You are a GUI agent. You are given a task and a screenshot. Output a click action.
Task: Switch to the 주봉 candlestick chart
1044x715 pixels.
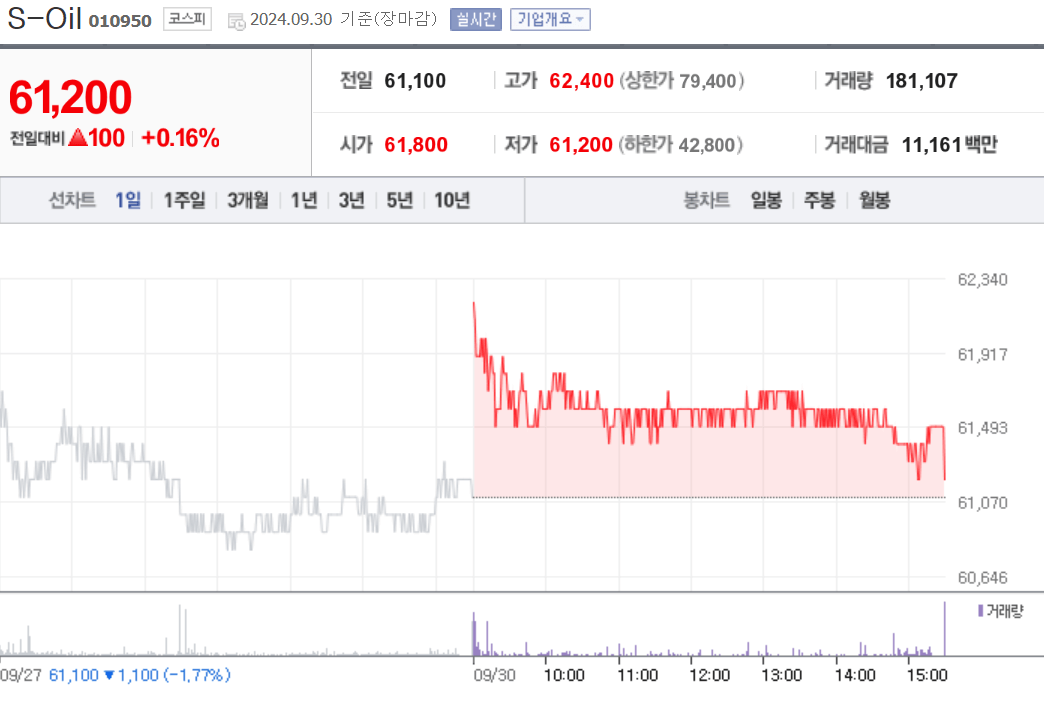(819, 200)
